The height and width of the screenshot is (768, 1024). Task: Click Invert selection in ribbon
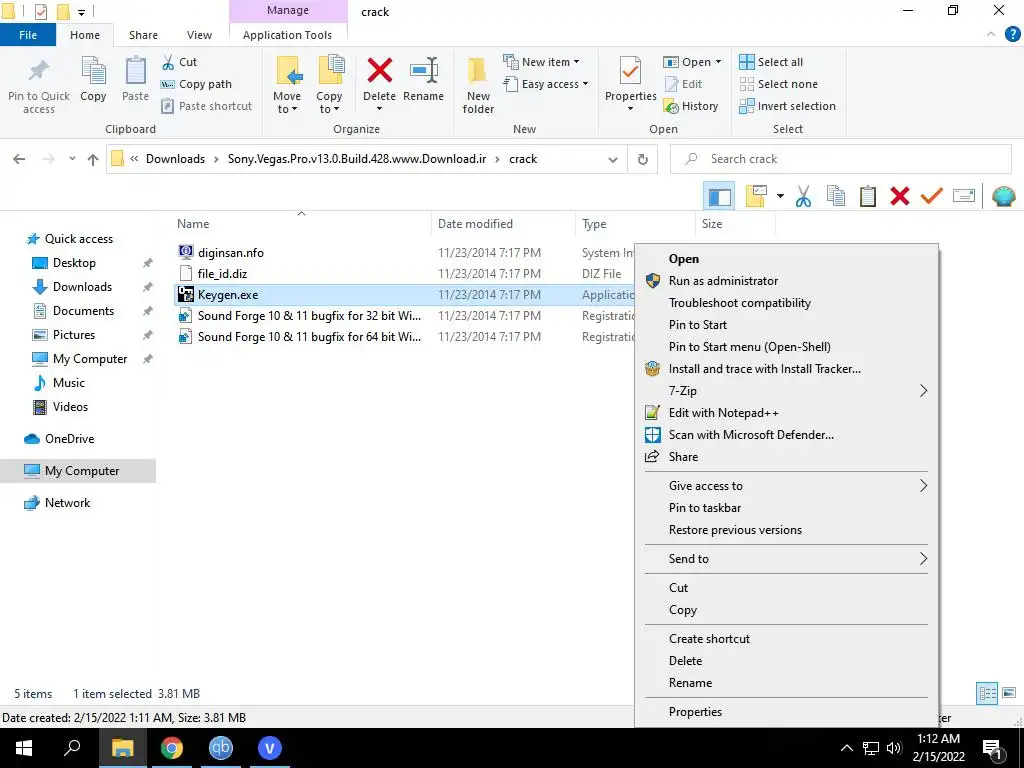[x=787, y=106]
